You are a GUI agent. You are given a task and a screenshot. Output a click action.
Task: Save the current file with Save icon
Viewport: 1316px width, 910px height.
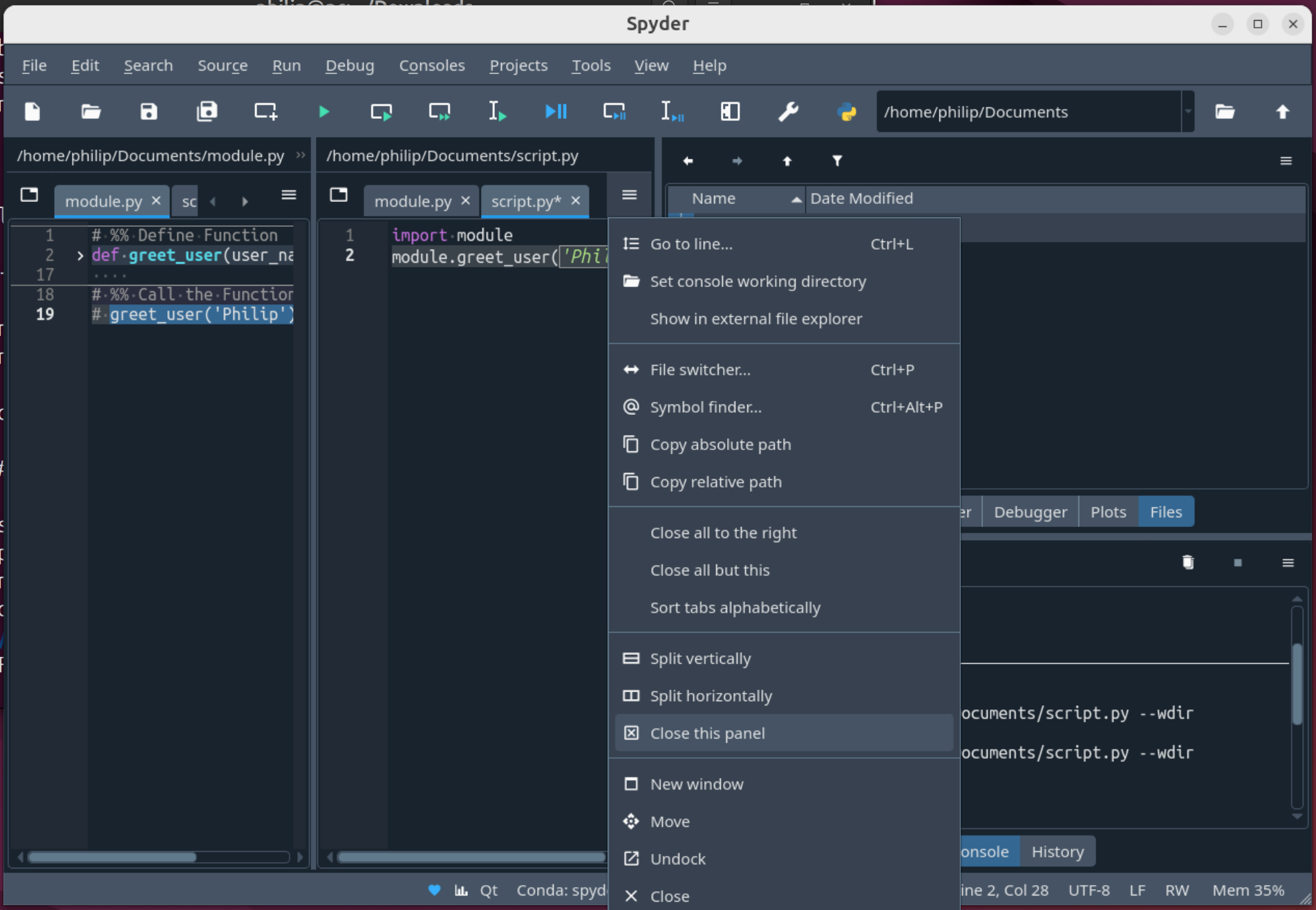[149, 111]
